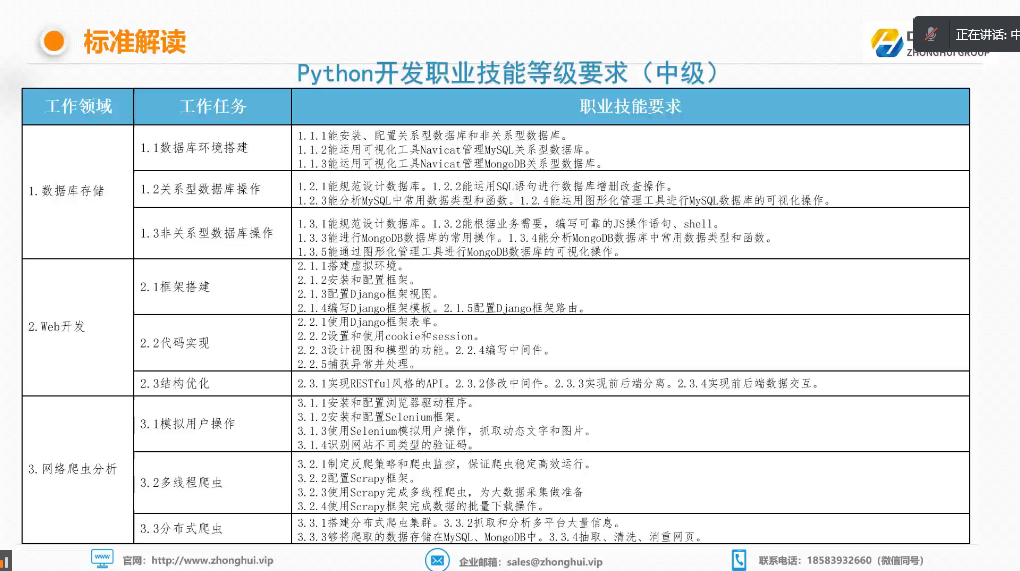The width and height of the screenshot is (1020, 571).
Task: Click the ZhongHui Group logo
Action: [889, 43]
